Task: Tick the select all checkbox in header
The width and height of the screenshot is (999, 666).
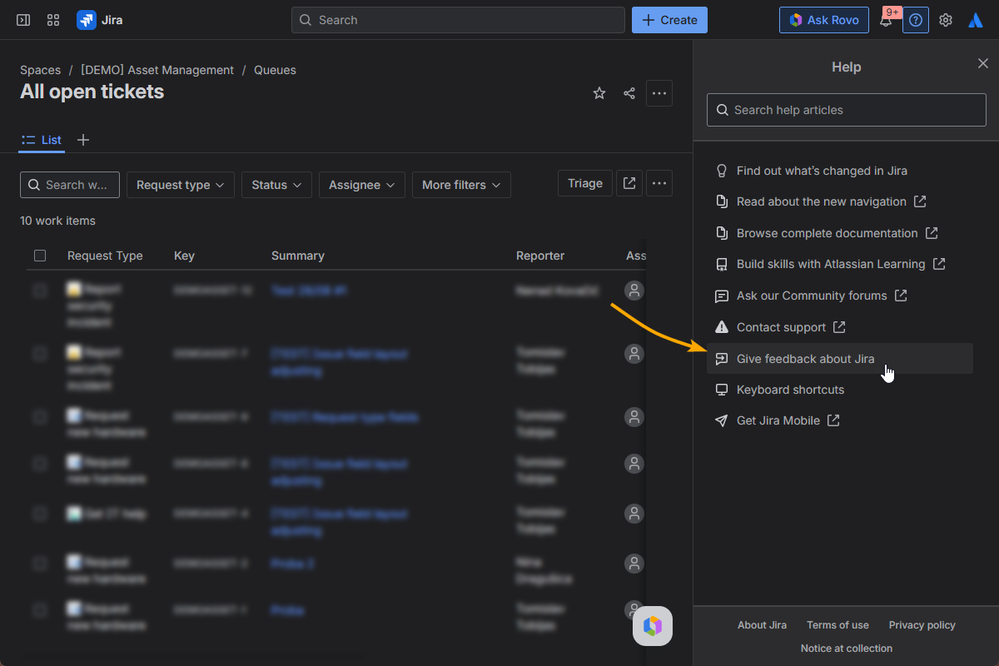Action: tap(40, 256)
